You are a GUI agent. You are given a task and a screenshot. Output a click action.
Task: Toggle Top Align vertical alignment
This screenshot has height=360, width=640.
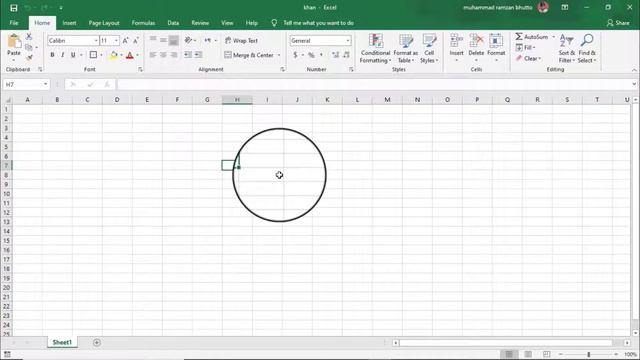pos(153,40)
